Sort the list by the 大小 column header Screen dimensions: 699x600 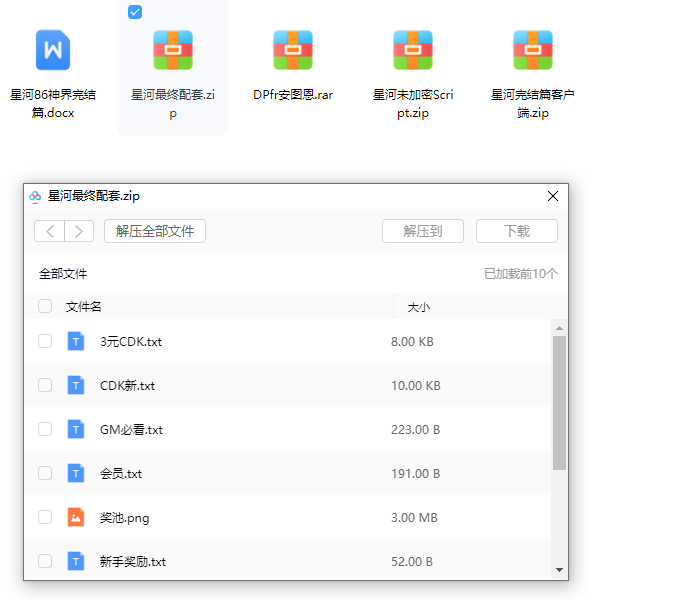[419, 307]
